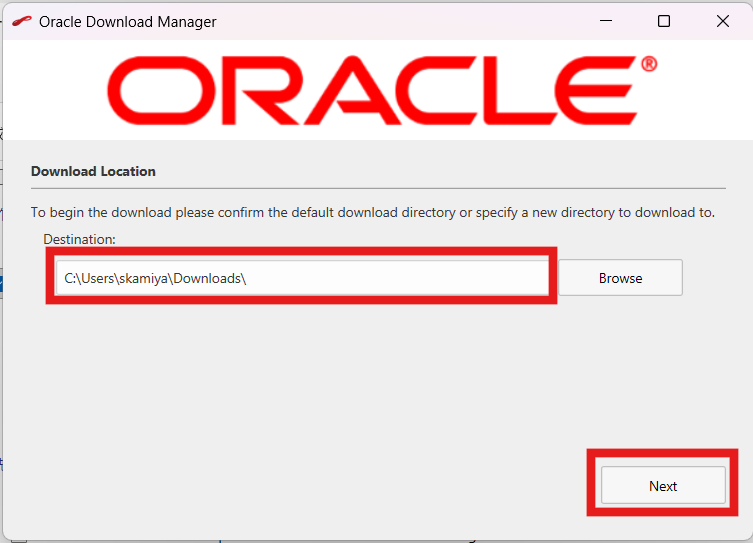
Task: Minimize the Oracle Download Manager window
Action: 606,21
